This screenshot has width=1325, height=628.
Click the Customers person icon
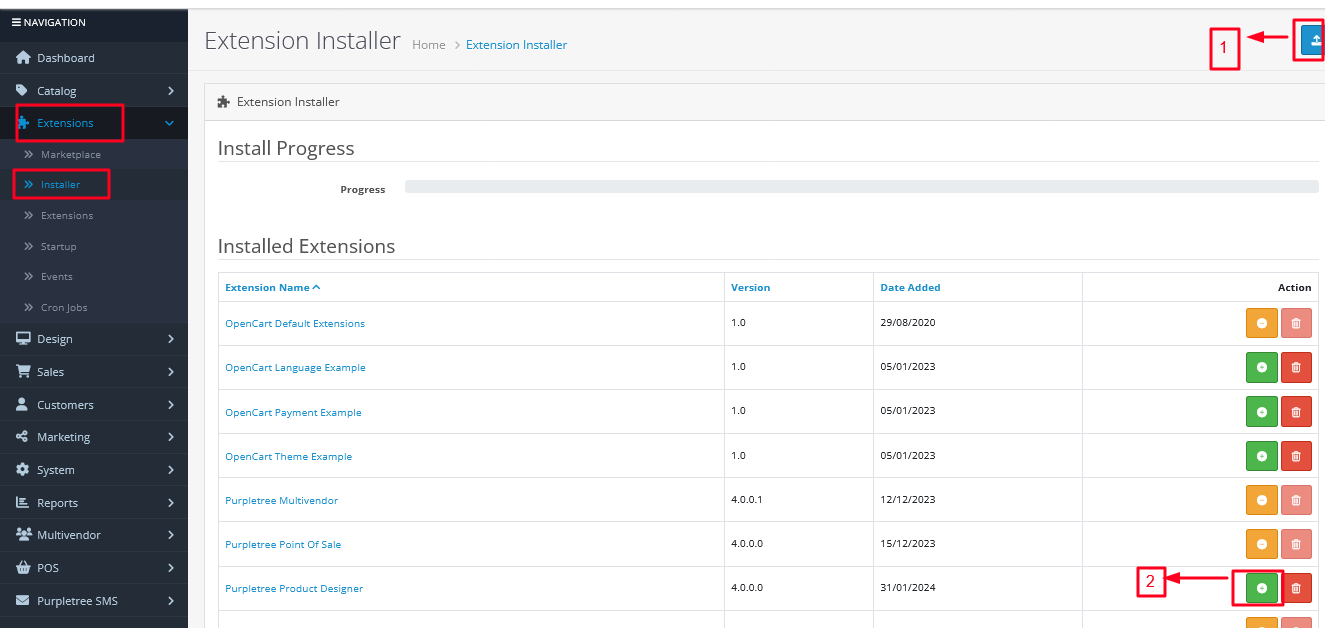click(x=22, y=404)
